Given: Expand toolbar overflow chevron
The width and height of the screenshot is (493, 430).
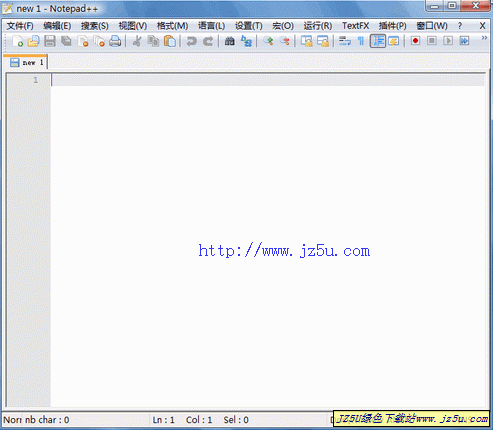Looking at the screenshot, I should (x=484, y=38).
